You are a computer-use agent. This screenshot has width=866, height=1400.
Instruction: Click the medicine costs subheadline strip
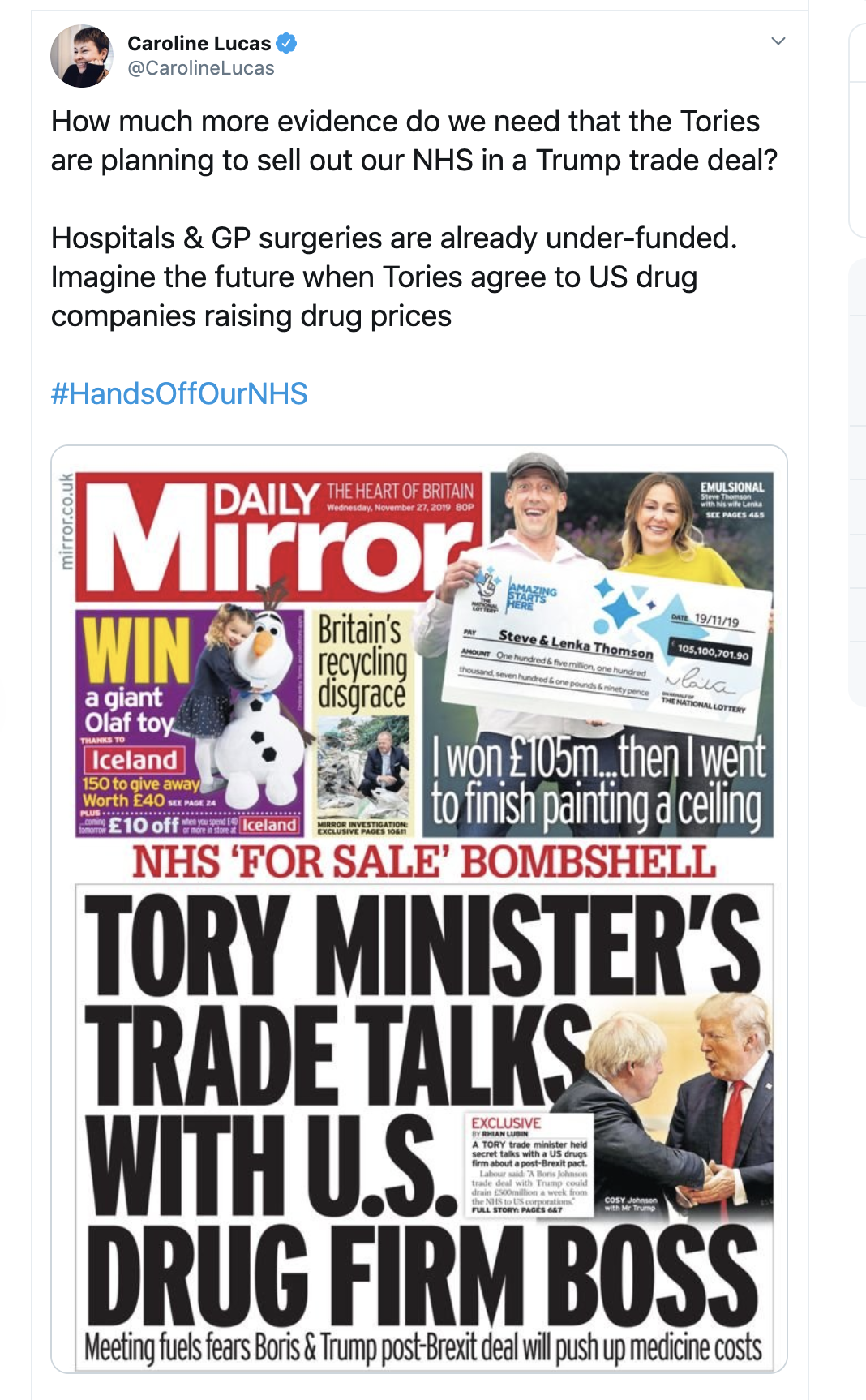pyautogui.click(x=422, y=1348)
